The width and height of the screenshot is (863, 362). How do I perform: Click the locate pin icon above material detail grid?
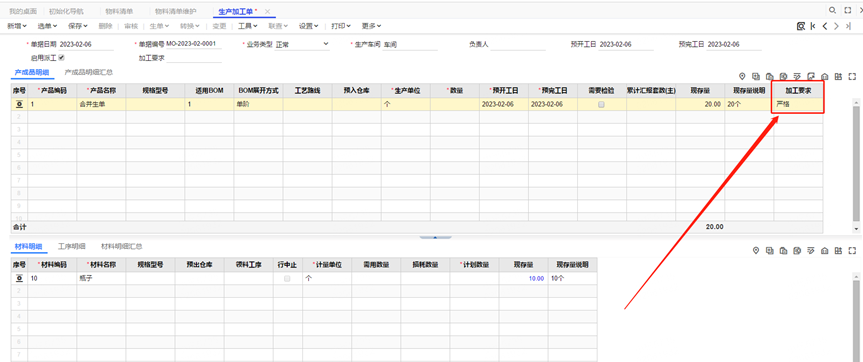pyautogui.click(x=756, y=250)
